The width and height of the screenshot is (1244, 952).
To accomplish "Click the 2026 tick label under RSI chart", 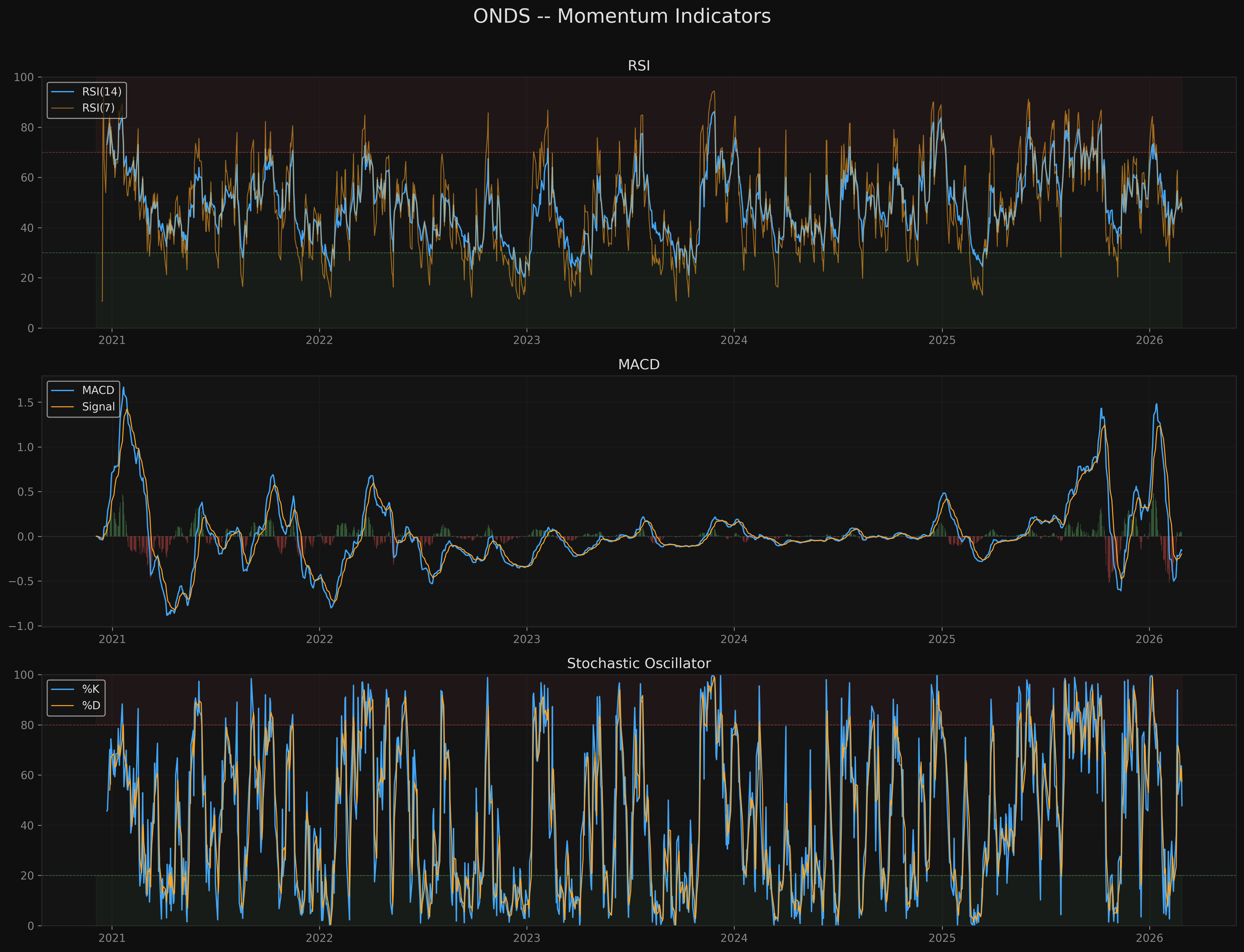I will tap(1149, 341).
